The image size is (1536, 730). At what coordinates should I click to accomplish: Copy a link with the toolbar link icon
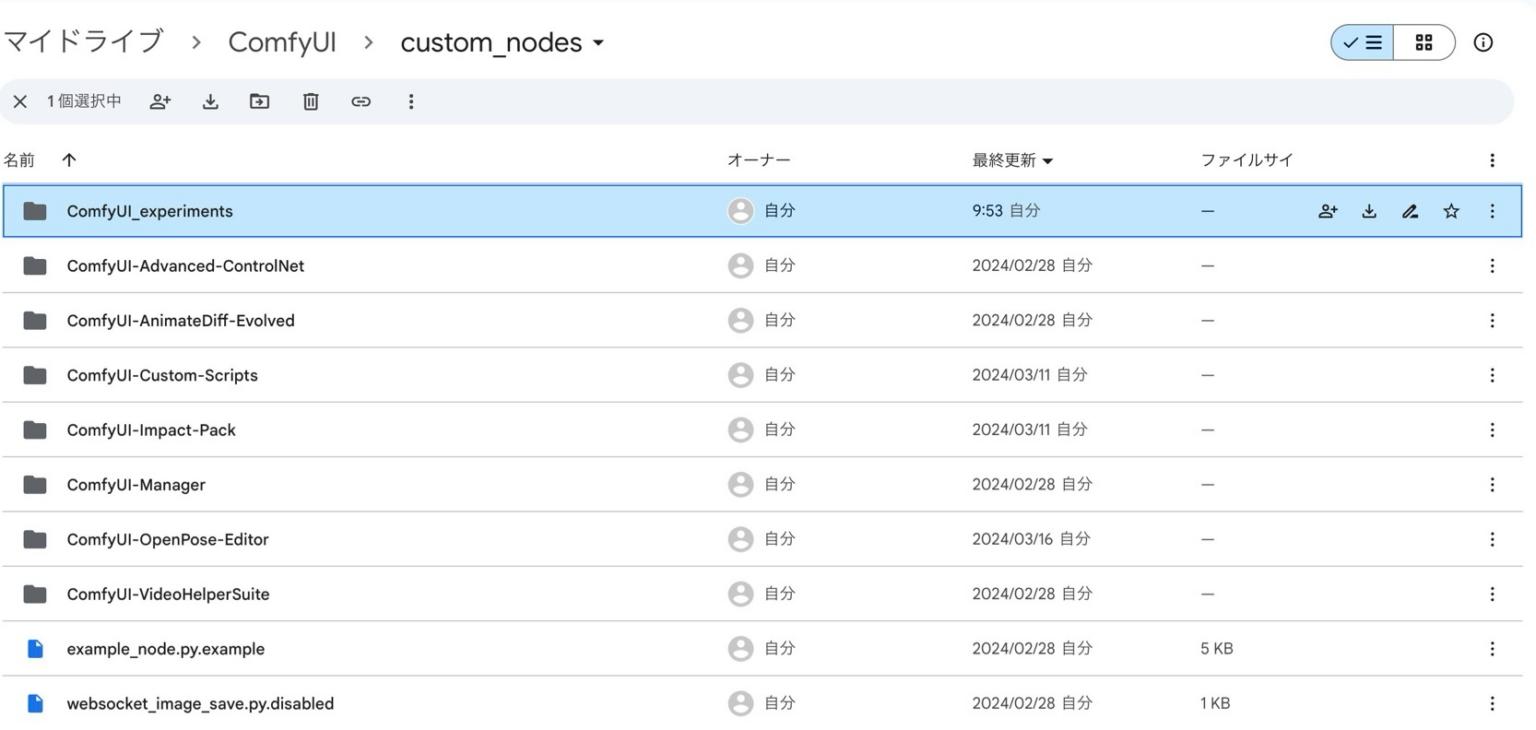click(361, 101)
